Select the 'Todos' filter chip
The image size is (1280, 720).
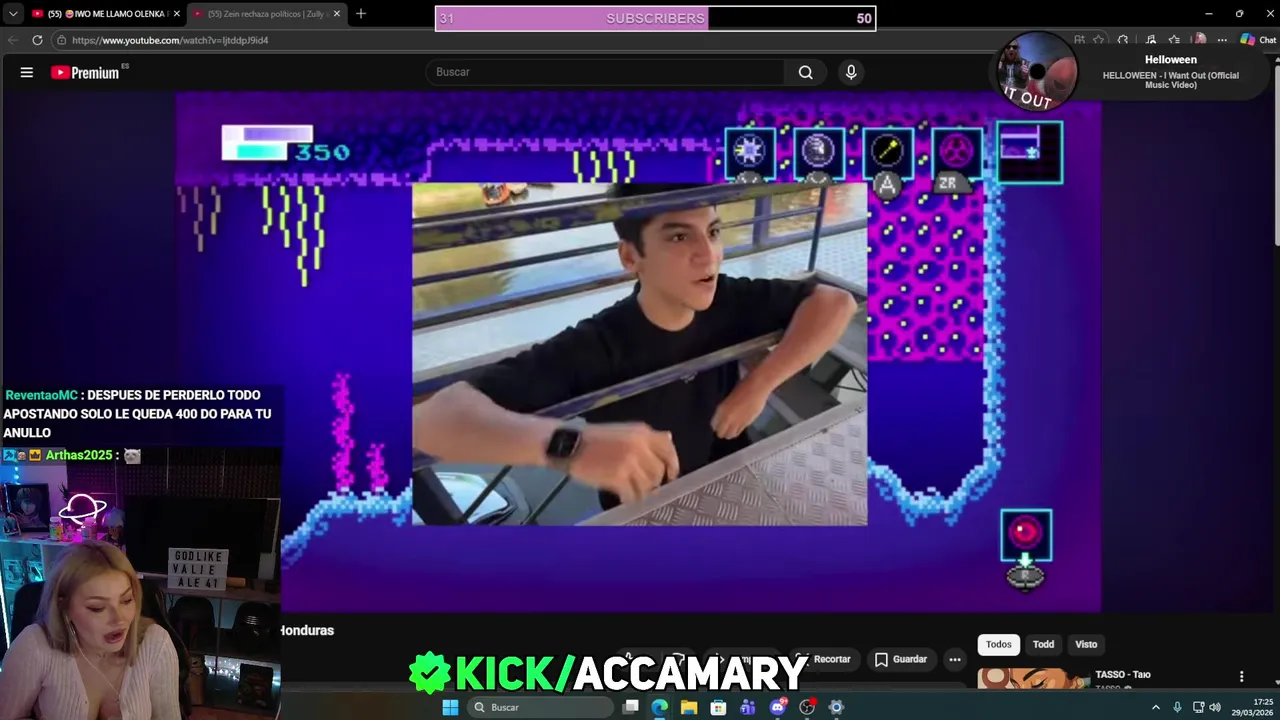(x=999, y=645)
